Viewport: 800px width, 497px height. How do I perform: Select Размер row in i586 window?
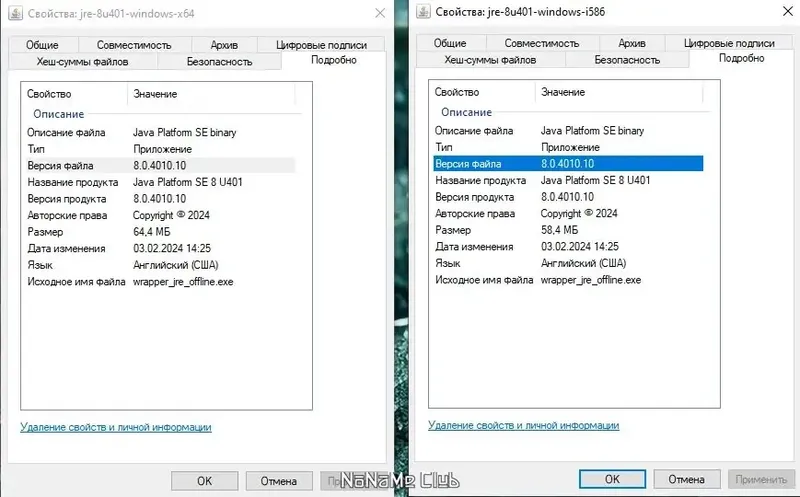pyautogui.click(x=568, y=230)
